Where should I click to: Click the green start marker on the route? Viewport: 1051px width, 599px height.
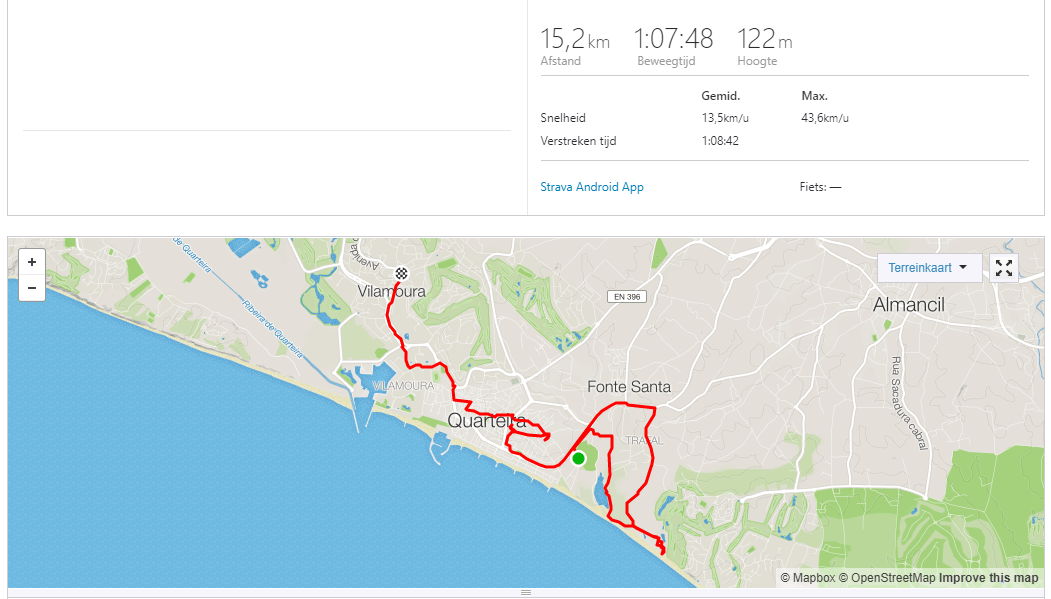tap(578, 458)
